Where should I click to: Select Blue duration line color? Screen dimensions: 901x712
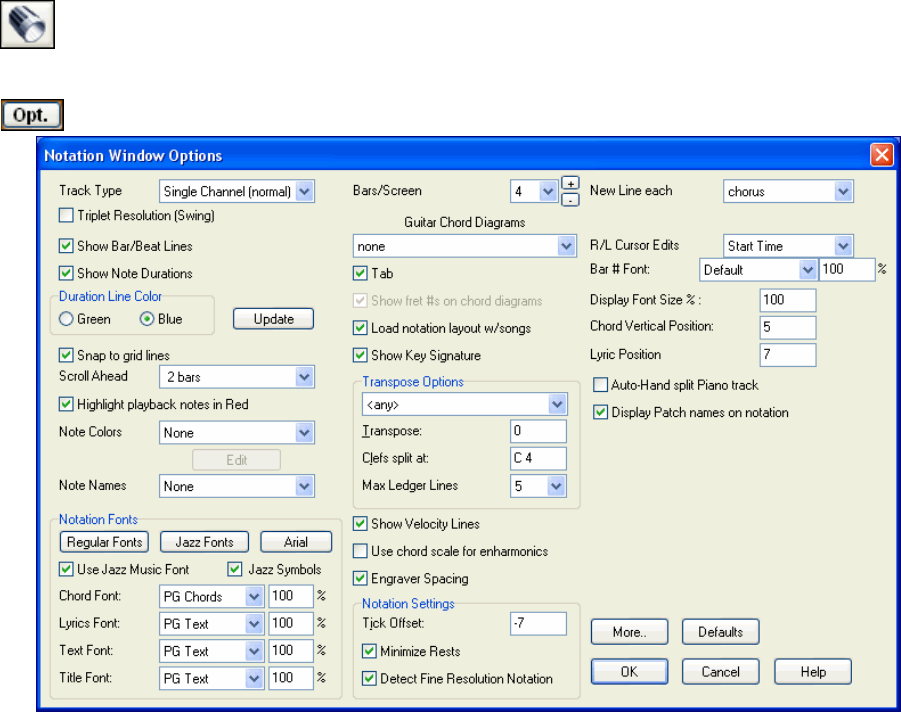[145, 319]
